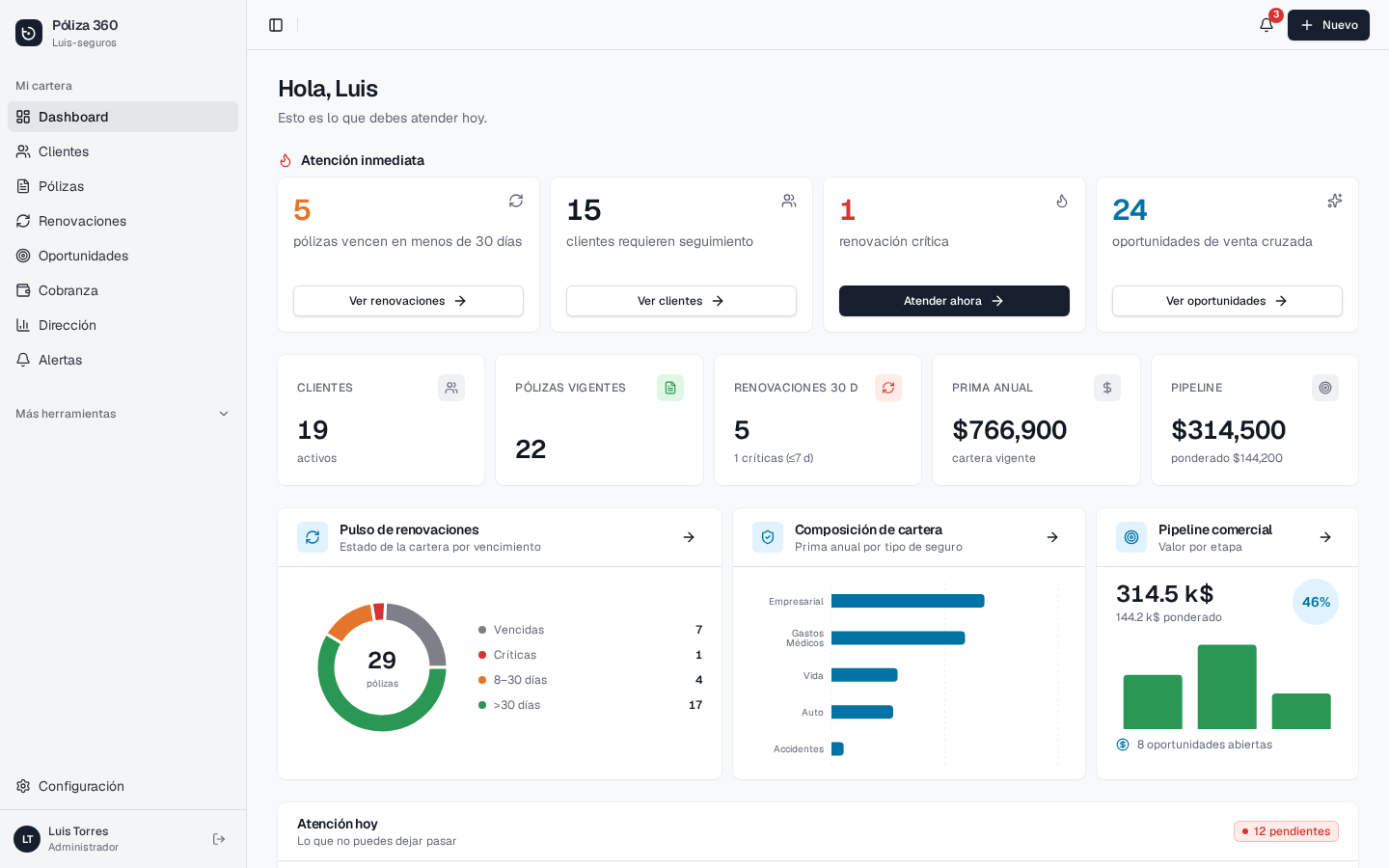Open Pólizas in sidebar

tap(123, 186)
